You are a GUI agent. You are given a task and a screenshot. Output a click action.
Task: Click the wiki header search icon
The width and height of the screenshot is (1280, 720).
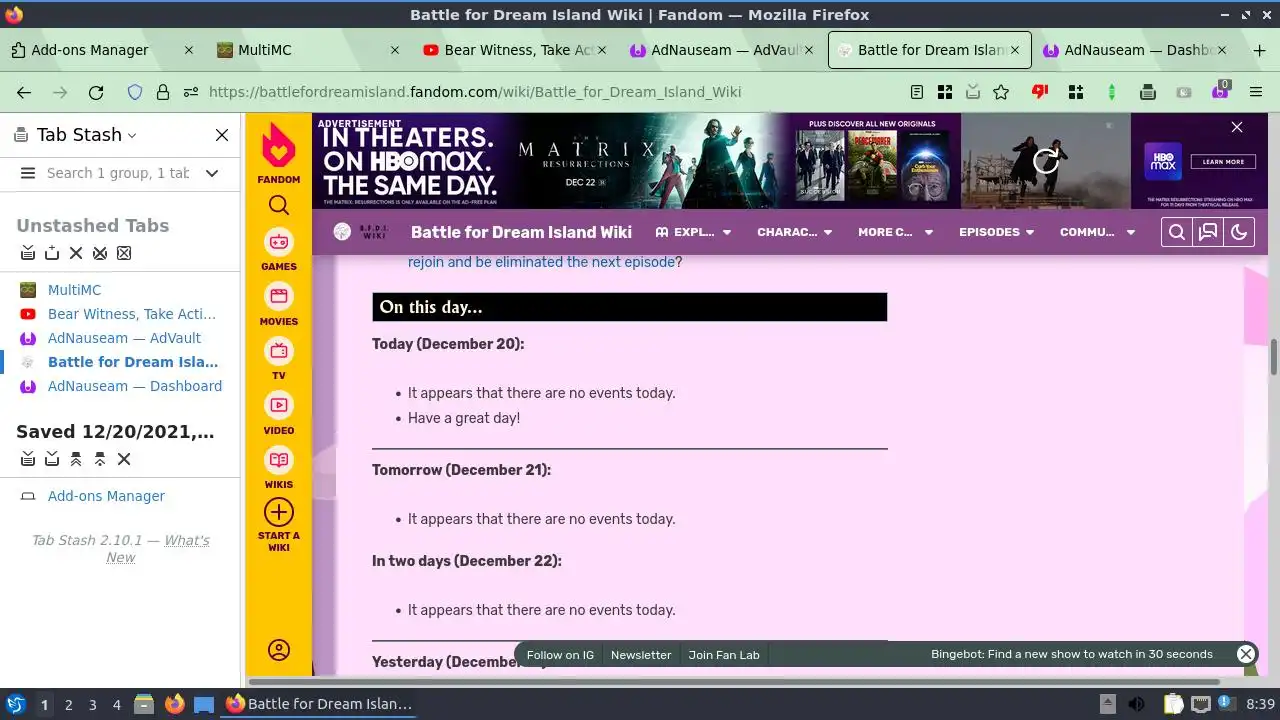coord(1177,232)
